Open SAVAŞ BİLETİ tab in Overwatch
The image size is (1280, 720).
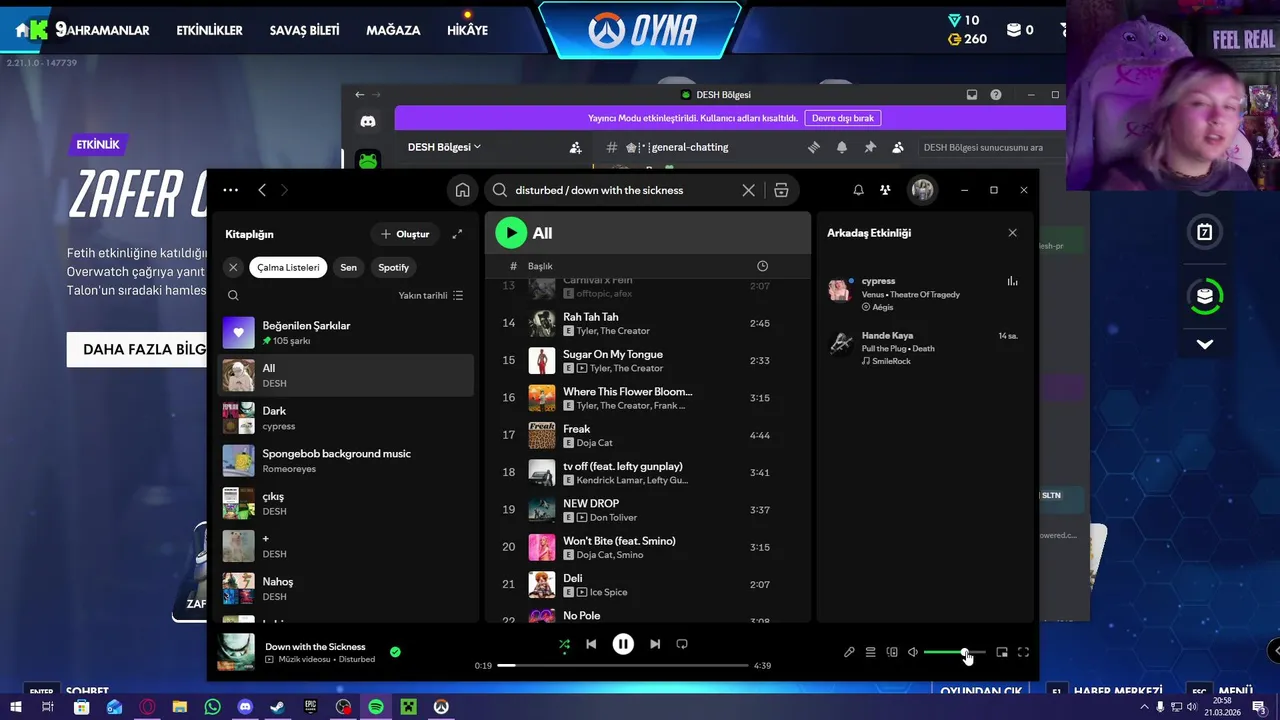point(304,30)
